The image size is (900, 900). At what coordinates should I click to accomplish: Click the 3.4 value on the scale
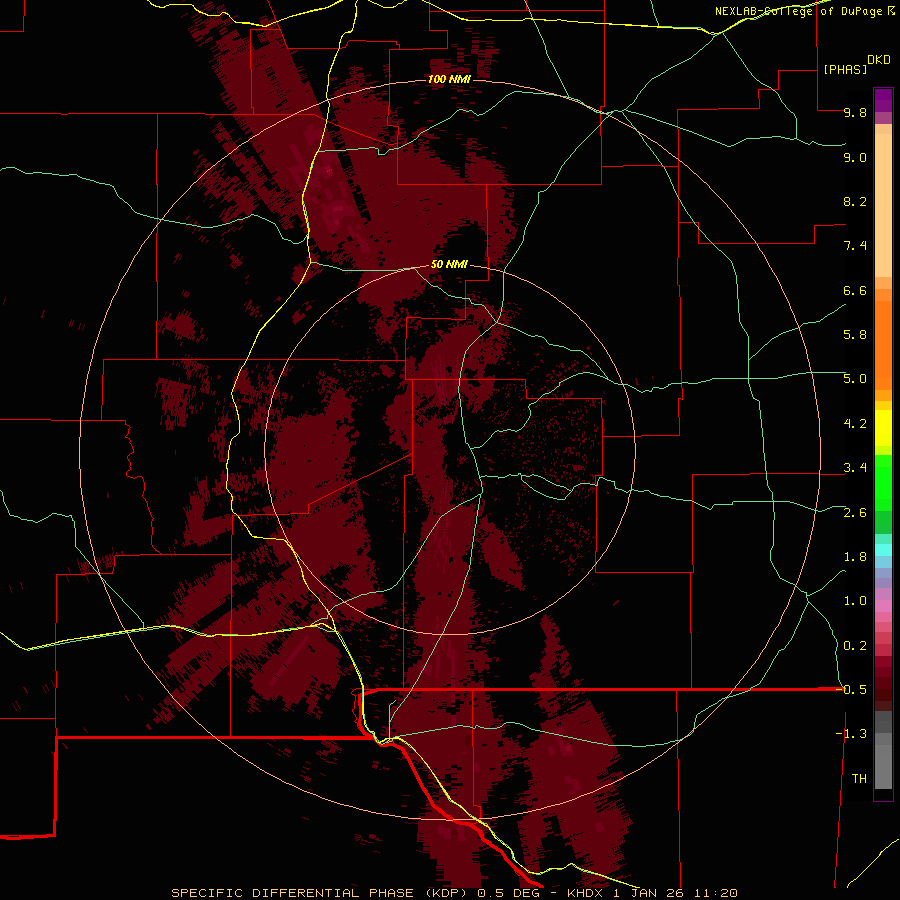click(x=855, y=468)
